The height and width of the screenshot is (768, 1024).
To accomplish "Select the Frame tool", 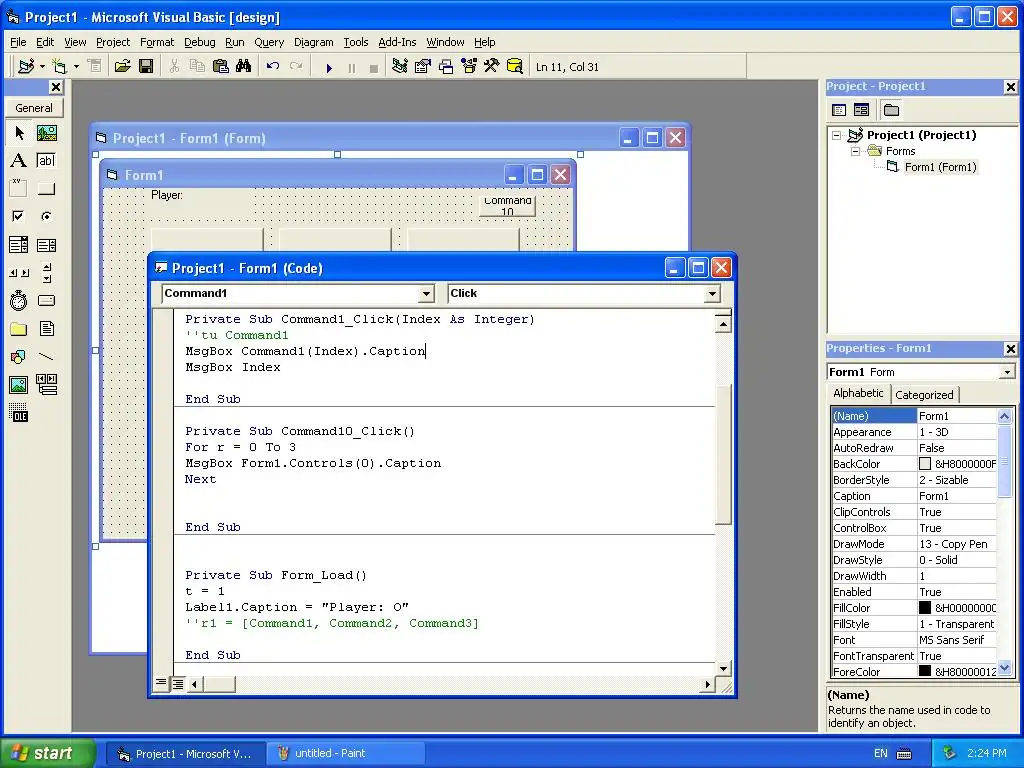I will click(x=19, y=189).
